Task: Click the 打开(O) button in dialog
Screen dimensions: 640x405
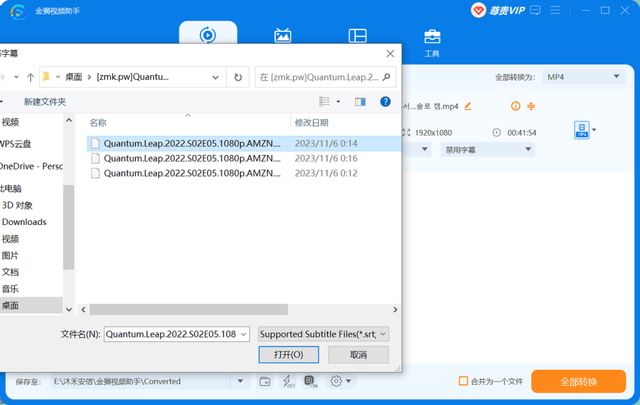Action: (x=289, y=354)
